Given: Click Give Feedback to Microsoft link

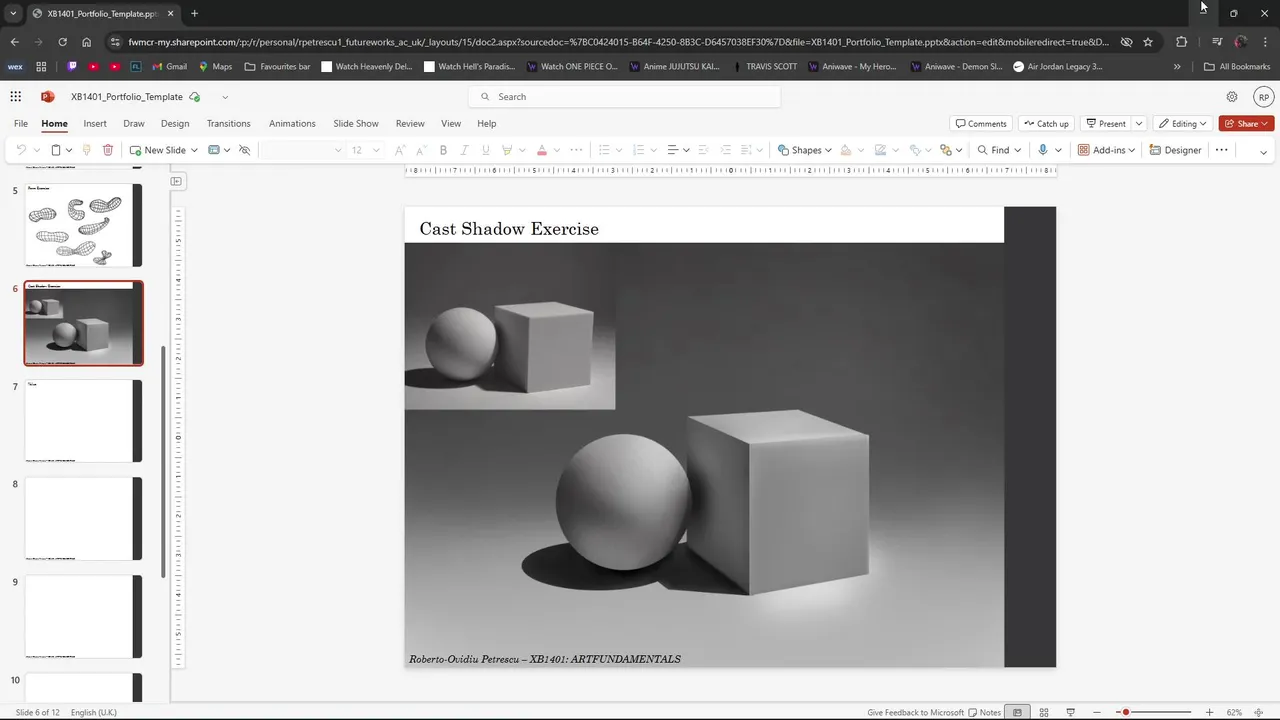Looking at the screenshot, I should (x=915, y=712).
